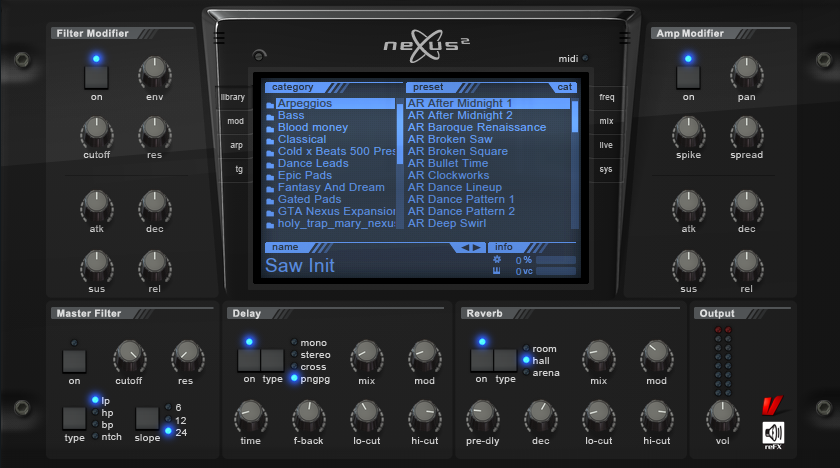Screen dimensions: 840x468
Task: Click the Nexus 2 logo
Action: point(420,45)
